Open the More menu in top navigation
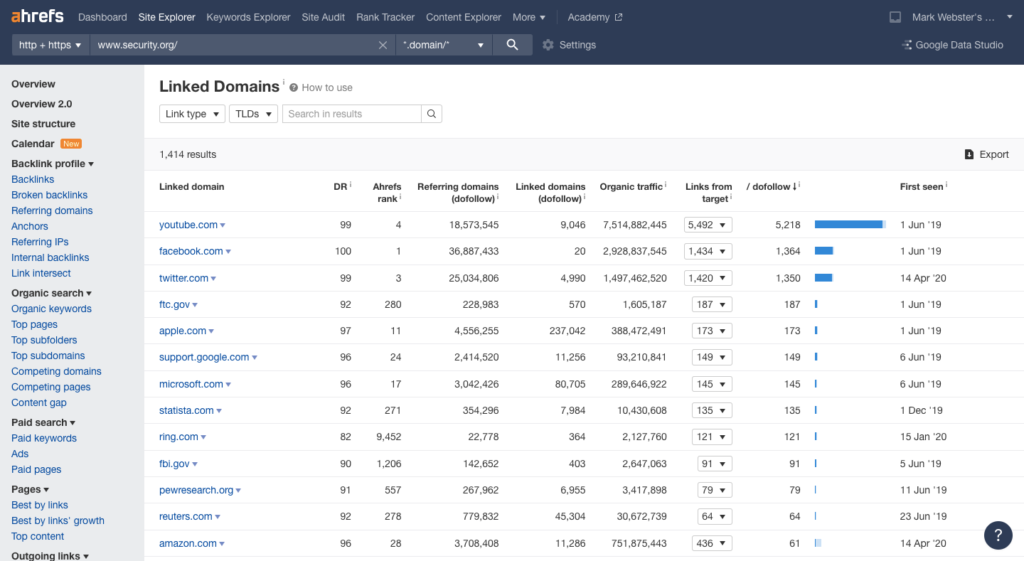The height and width of the screenshot is (561, 1024). pos(529,17)
